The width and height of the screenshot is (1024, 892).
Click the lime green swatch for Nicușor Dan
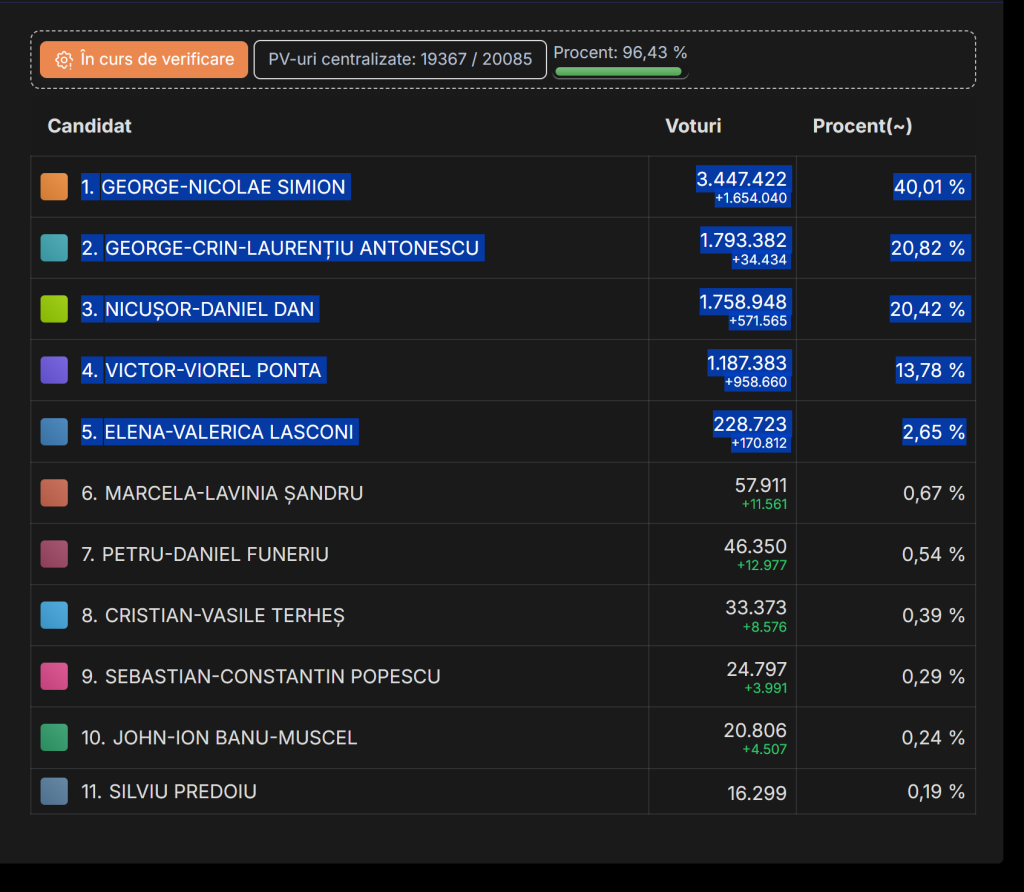pos(54,309)
